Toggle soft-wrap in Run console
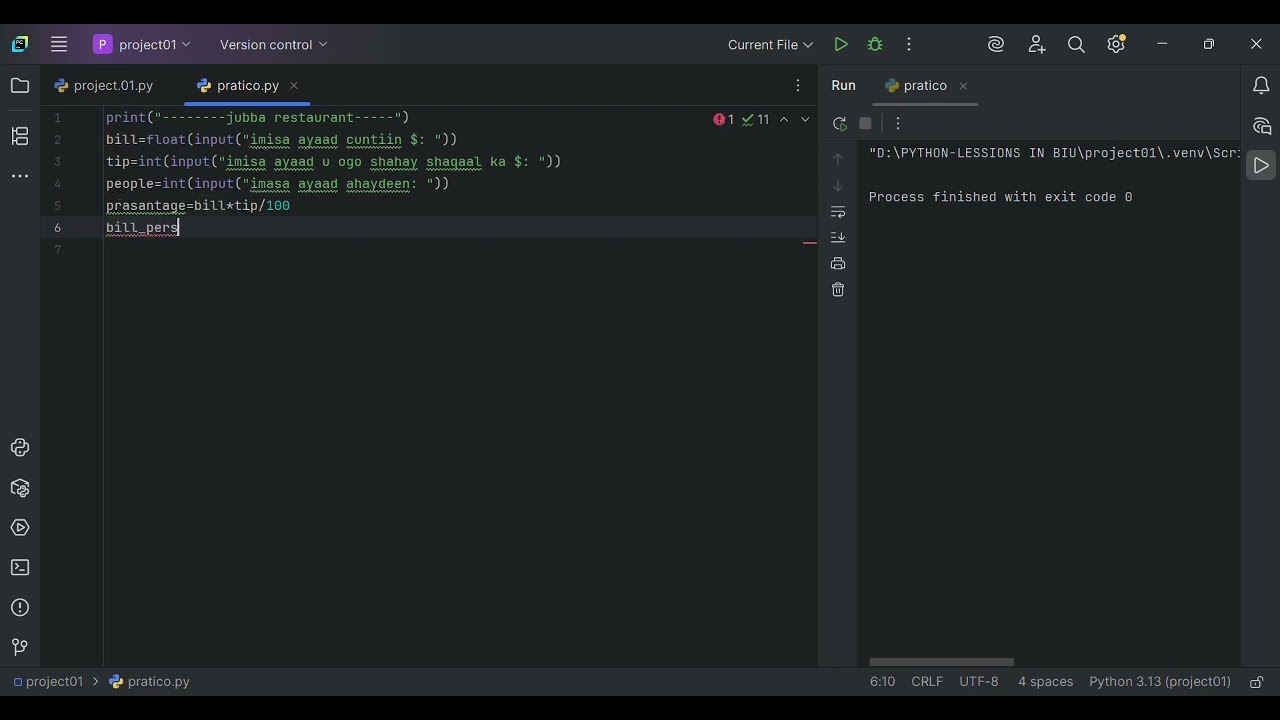The image size is (1280, 720). click(838, 212)
